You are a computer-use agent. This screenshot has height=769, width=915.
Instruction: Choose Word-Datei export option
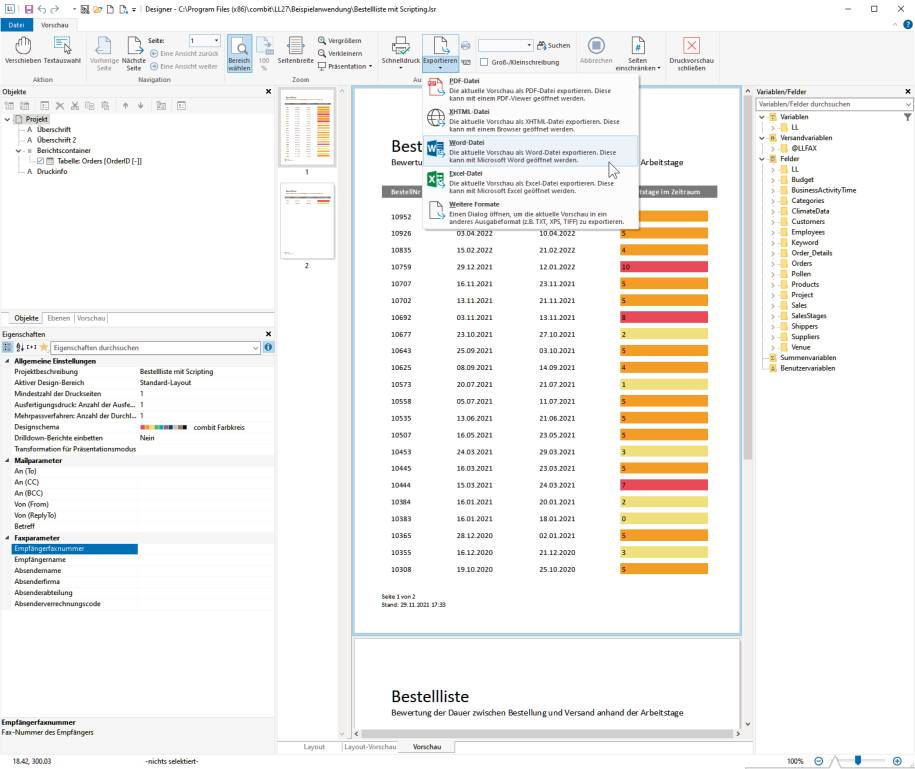[531, 151]
